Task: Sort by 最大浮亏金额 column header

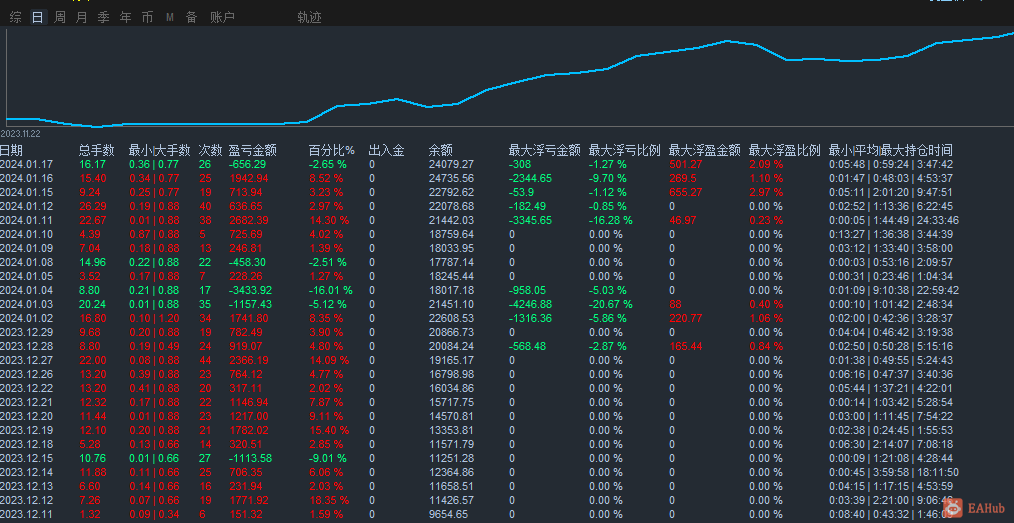Action: point(544,150)
